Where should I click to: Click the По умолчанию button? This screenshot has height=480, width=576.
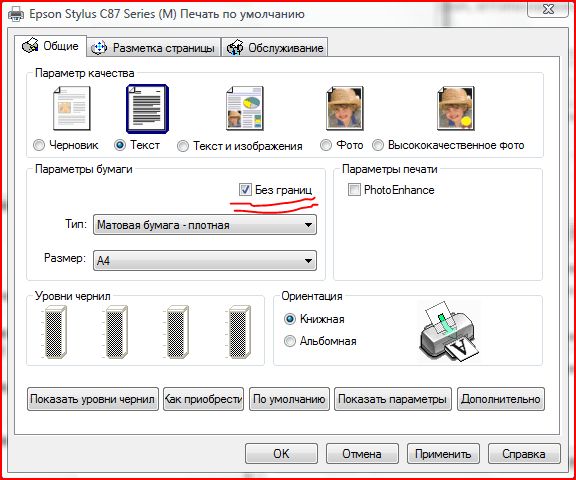point(289,399)
